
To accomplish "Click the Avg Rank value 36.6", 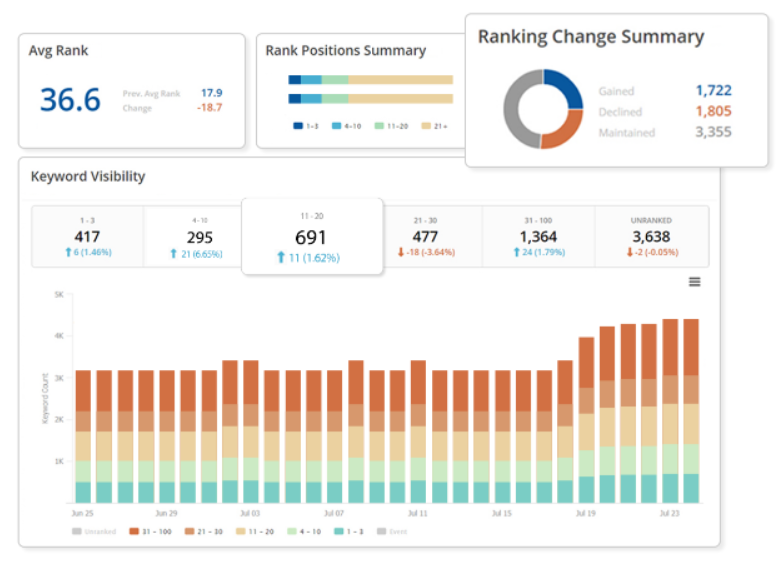I will 70,99.
